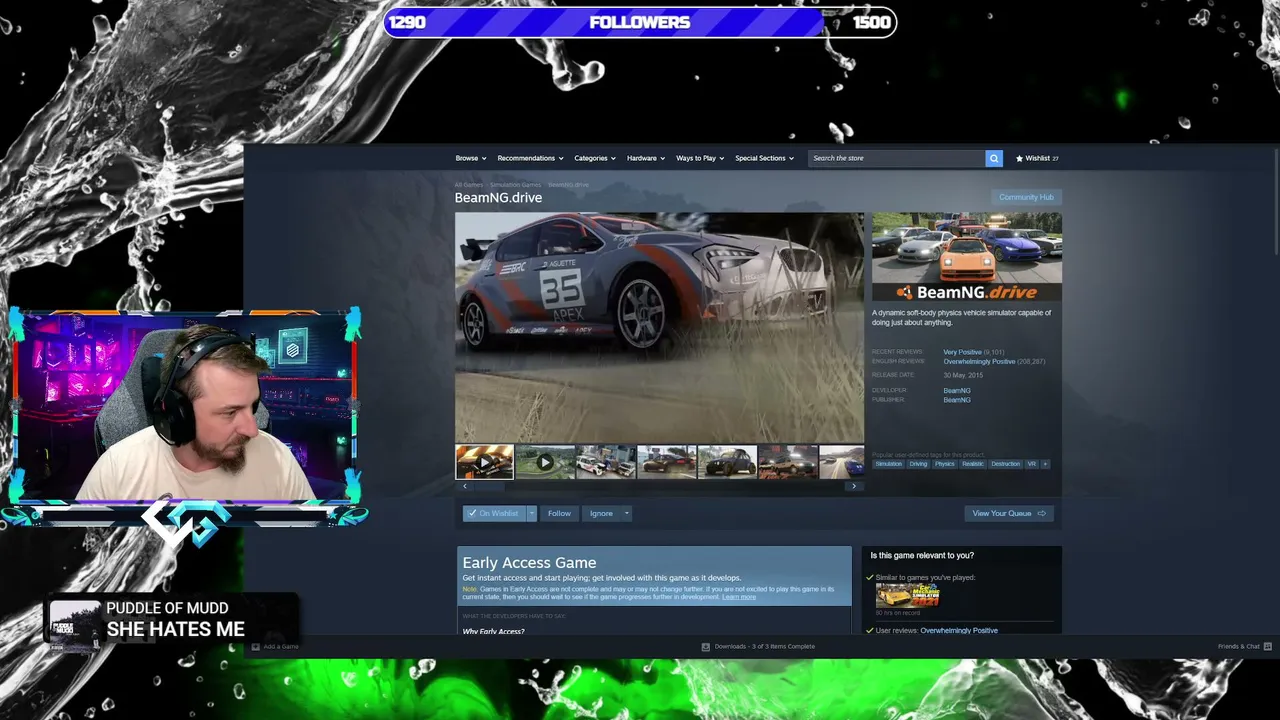
Task: Click the Search the store input field
Action: (x=897, y=158)
